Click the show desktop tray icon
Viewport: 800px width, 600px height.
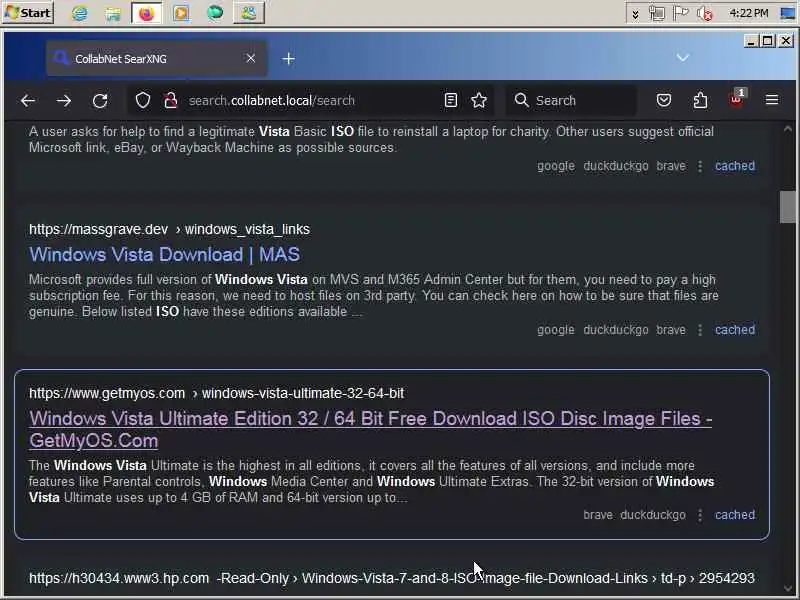(788, 13)
